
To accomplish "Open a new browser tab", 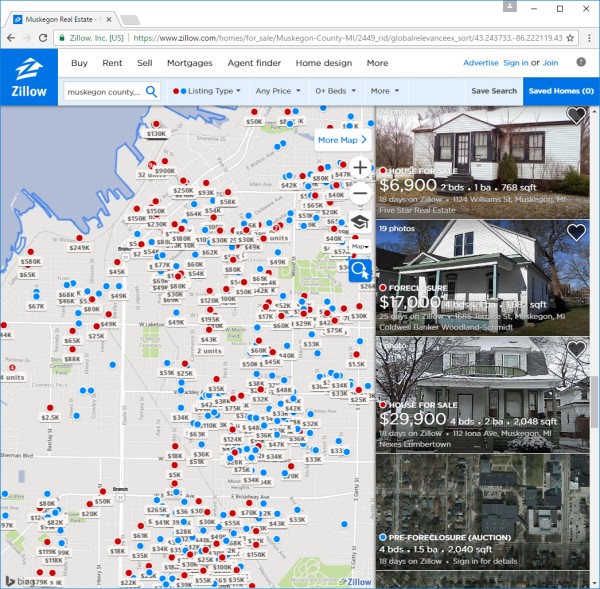I will [130, 20].
